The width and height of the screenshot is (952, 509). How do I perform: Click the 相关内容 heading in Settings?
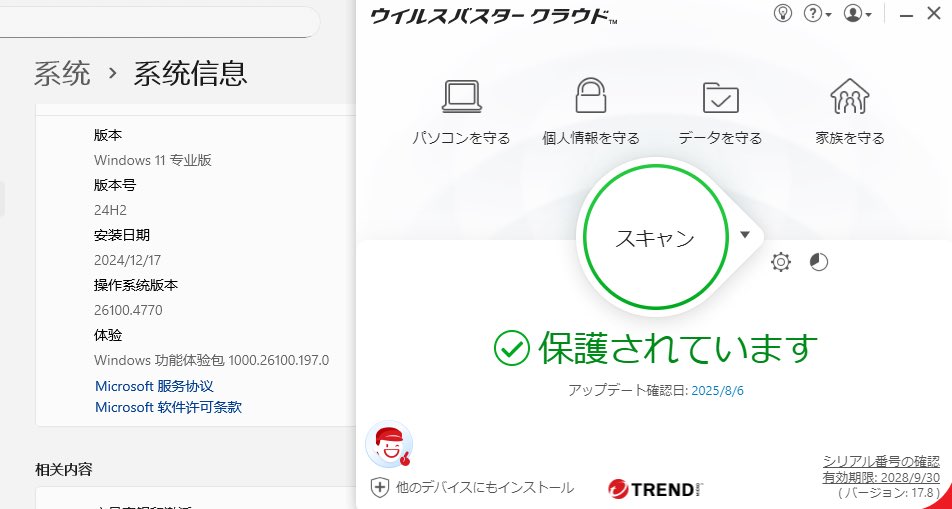click(x=64, y=470)
